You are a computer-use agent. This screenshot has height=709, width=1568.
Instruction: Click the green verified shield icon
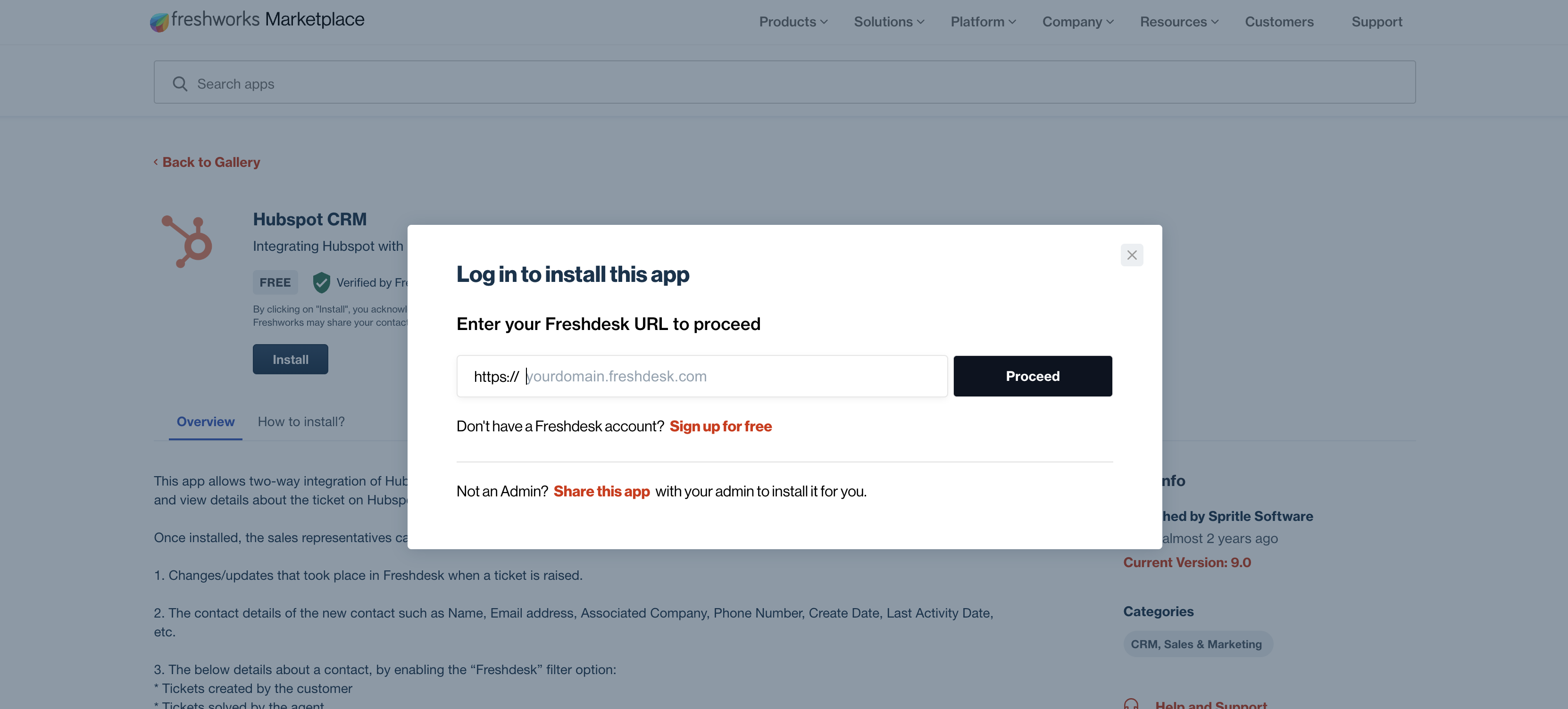321,282
